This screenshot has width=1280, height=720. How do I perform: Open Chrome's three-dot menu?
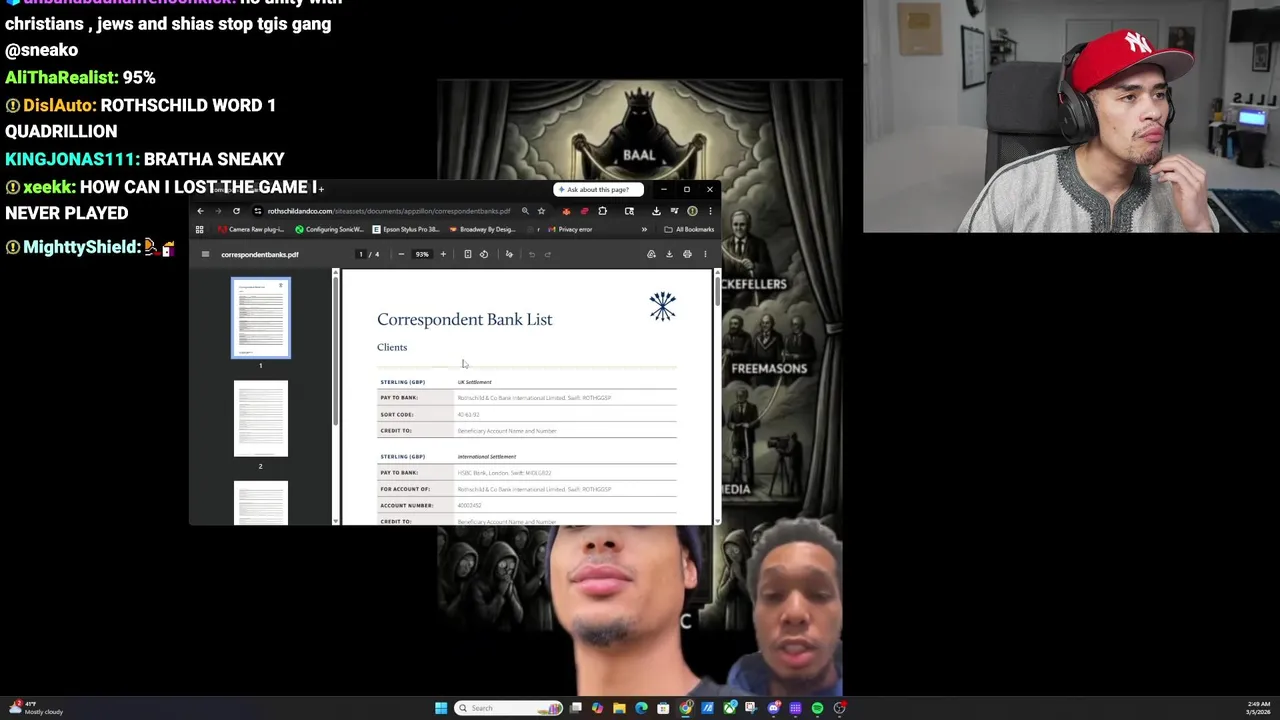(x=710, y=211)
